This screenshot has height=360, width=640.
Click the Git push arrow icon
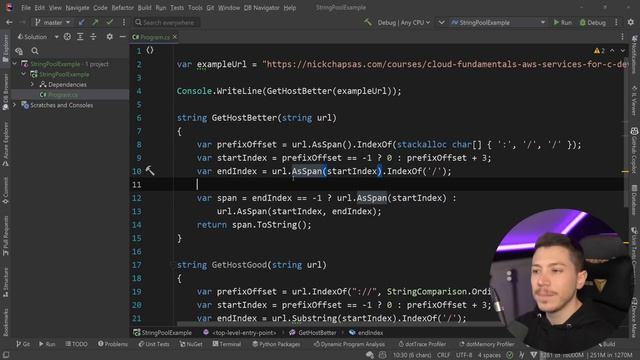95,22
